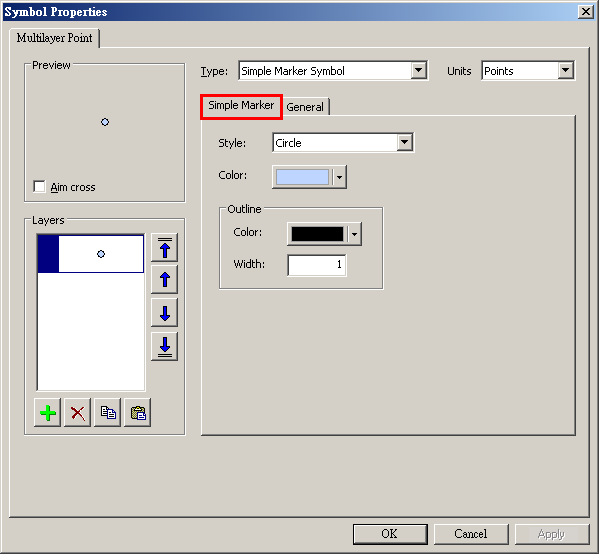Move layer to top with top arrow
599x554 pixels.
165,248
